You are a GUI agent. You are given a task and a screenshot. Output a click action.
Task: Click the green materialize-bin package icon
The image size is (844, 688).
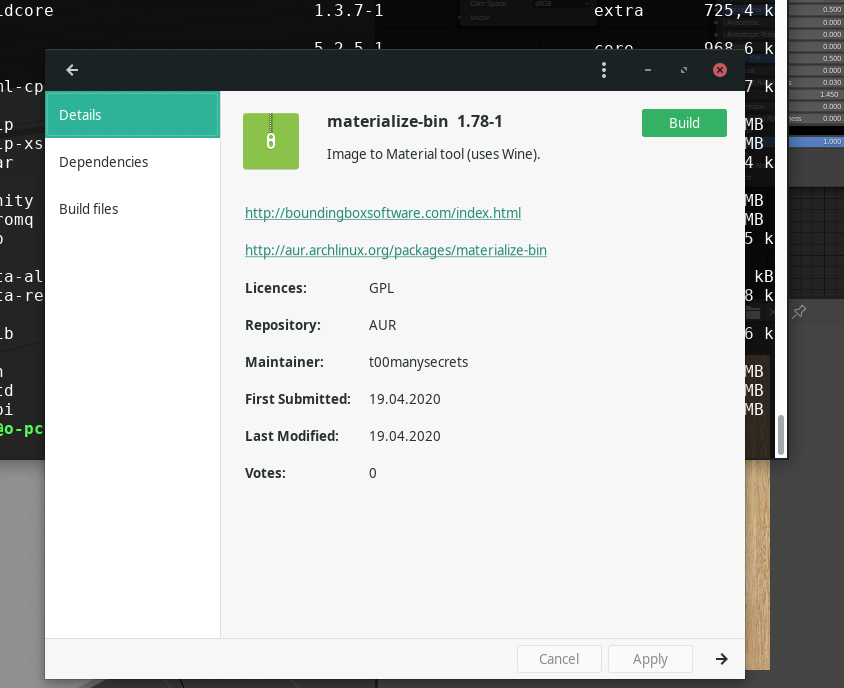[271, 141]
